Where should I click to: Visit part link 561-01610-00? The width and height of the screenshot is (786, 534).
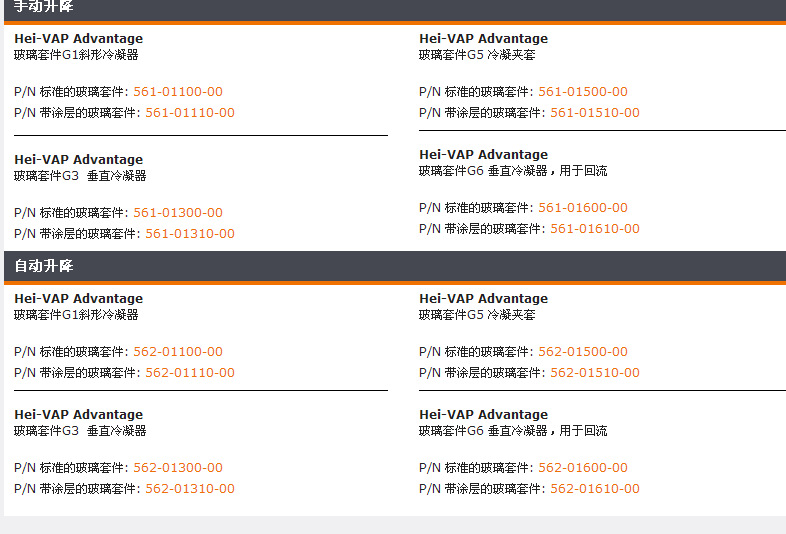click(595, 229)
